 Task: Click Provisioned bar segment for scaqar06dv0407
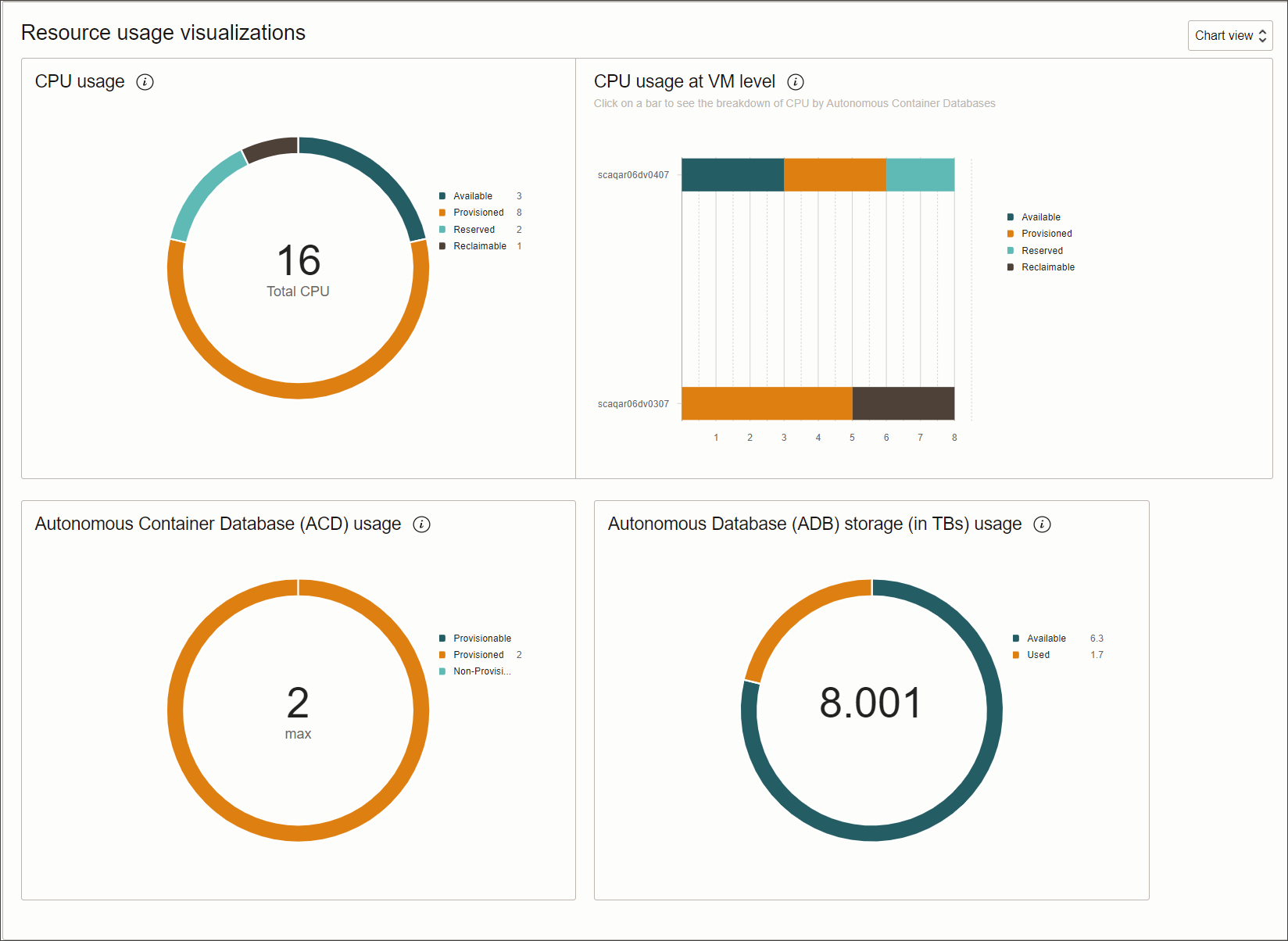coord(835,175)
